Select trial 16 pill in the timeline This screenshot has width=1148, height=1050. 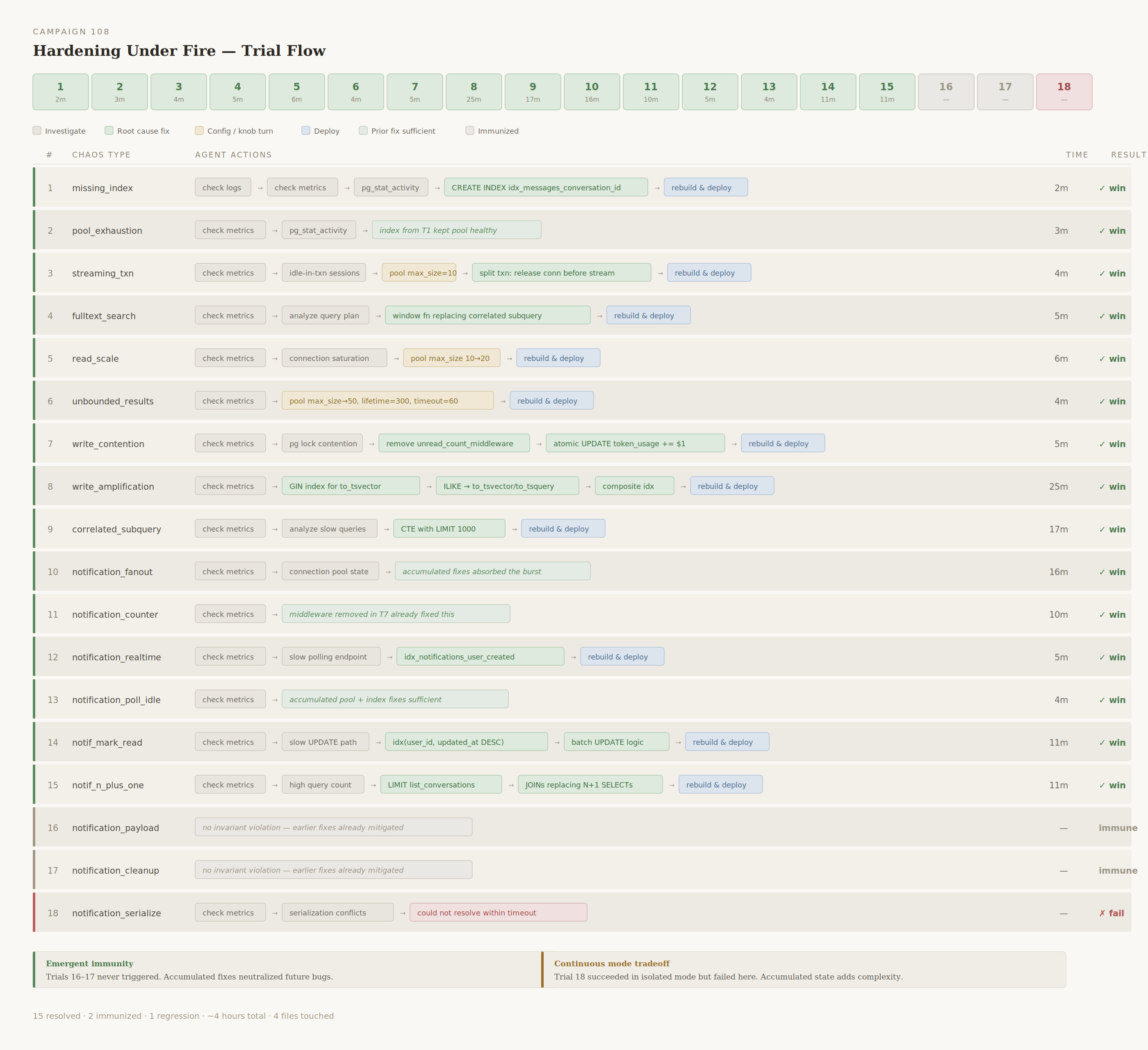[946, 92]
